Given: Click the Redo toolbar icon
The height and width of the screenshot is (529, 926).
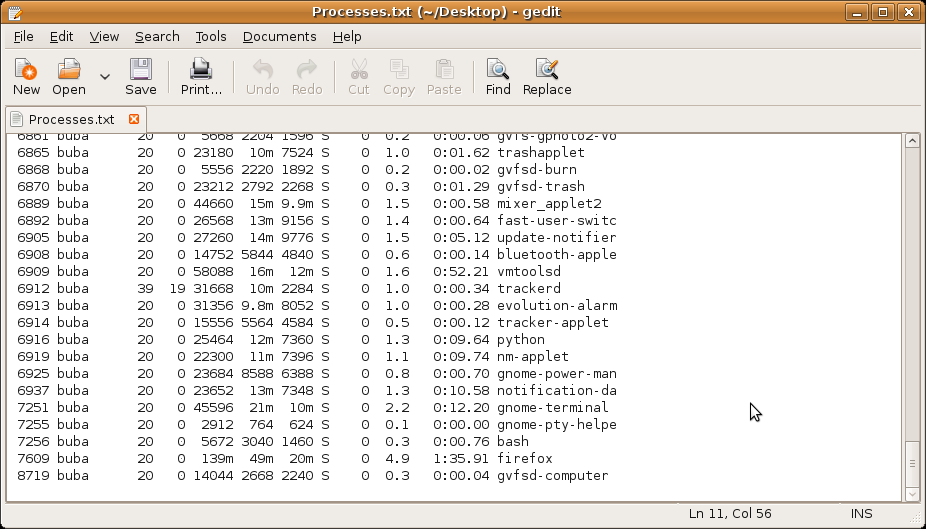Looking at the screenshot, I should tap(307, 77).
